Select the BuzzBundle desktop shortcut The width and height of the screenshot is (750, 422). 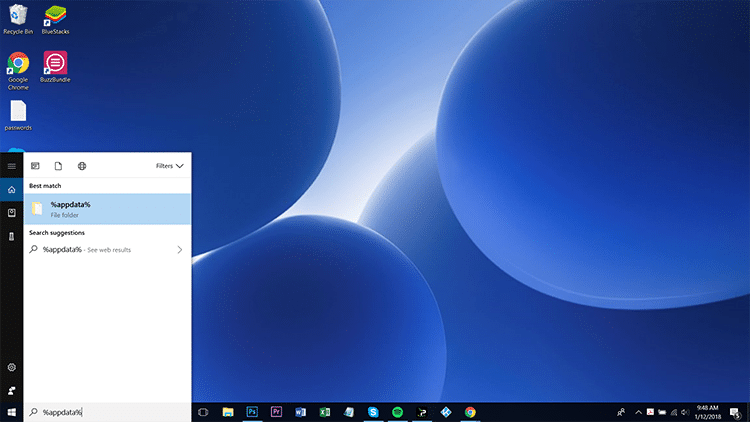(x=55, y=67)
